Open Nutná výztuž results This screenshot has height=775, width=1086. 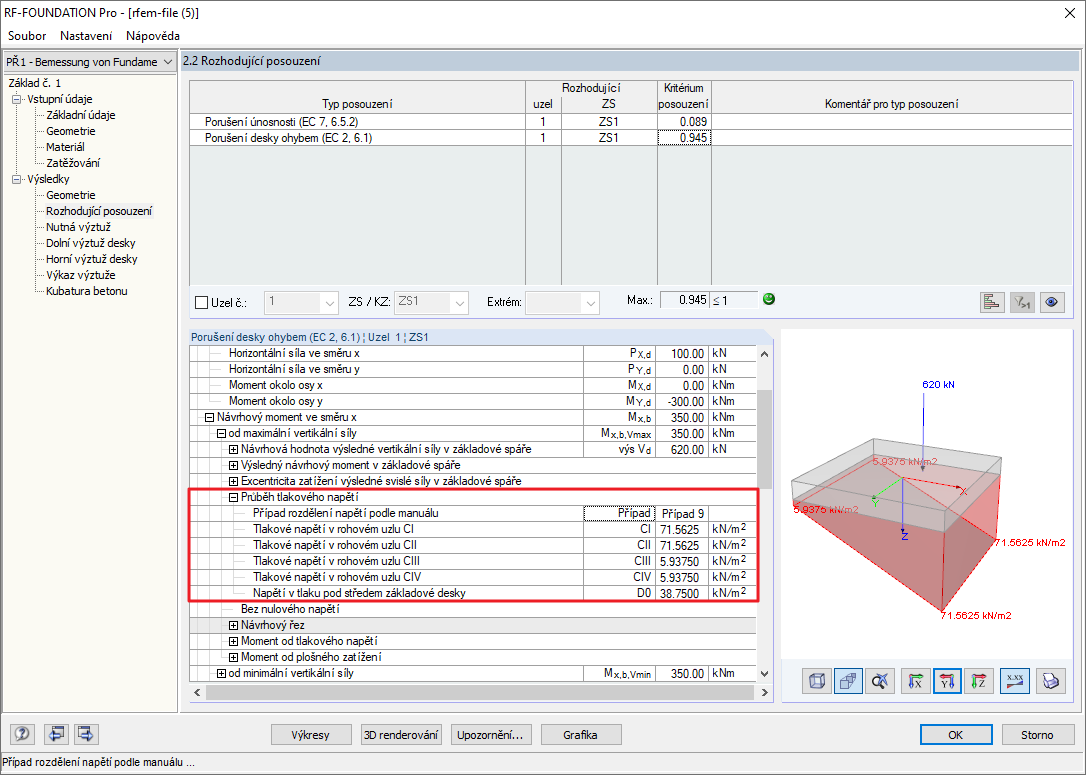[x=78, y=227]
